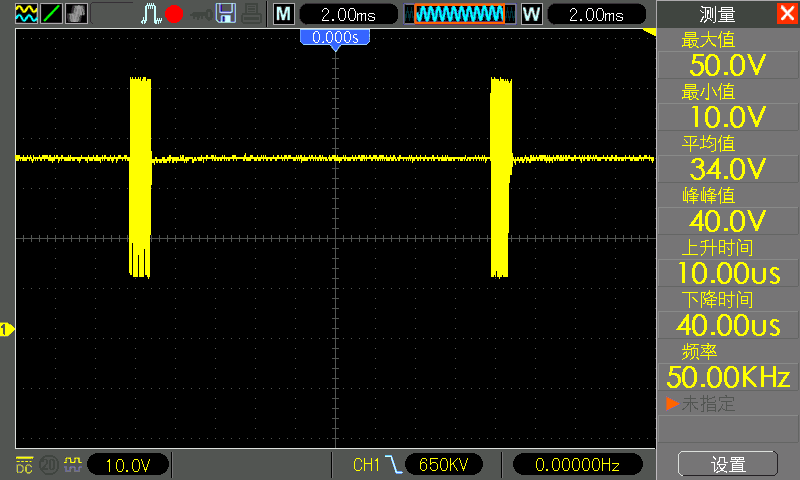The width and height of the screenshot is (800, 480).
Task: Click the key lock icon
Action: (x=201, y=15)
